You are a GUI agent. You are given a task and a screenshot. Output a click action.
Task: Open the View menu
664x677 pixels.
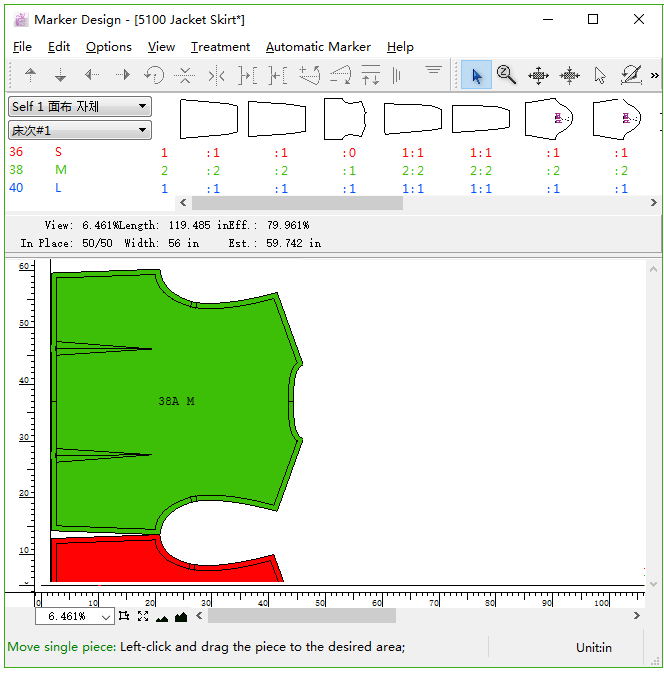pos(161,47)
